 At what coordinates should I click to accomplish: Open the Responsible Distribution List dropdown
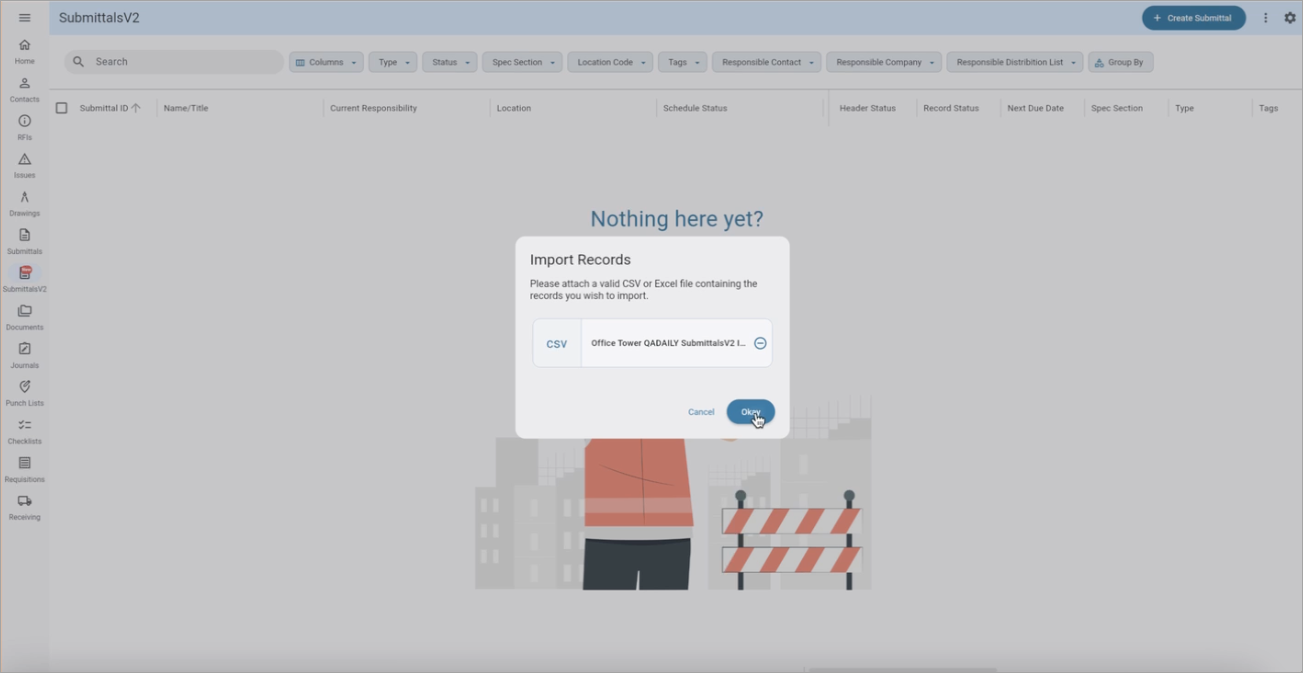pos(1015,62)
